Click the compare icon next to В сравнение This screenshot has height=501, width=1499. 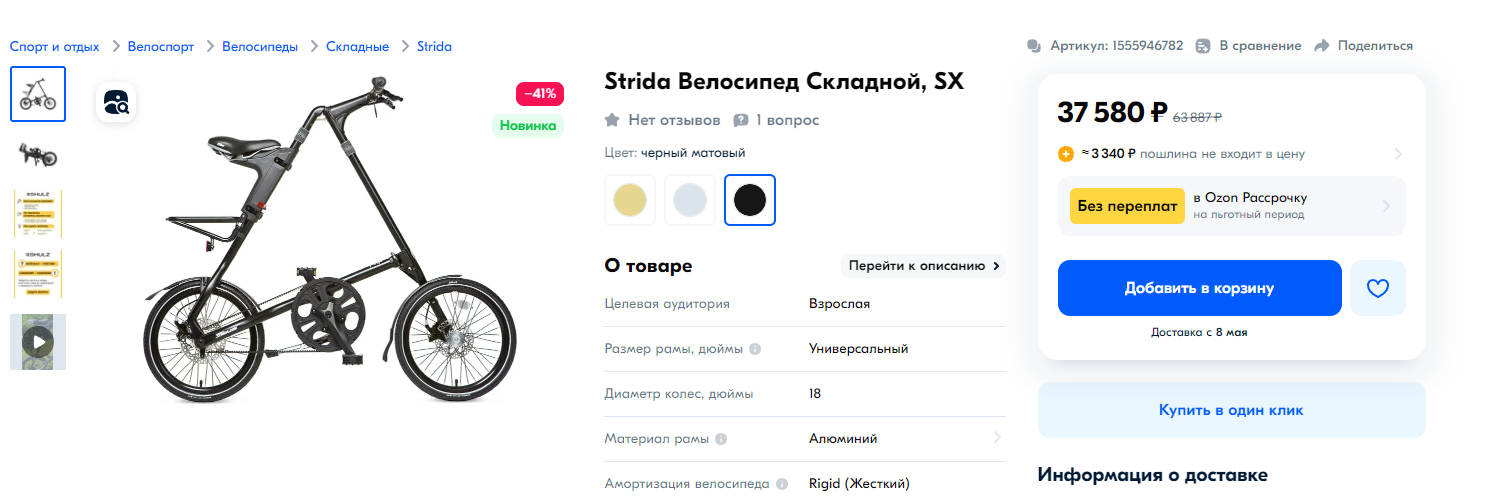[x=1203, y=46]
